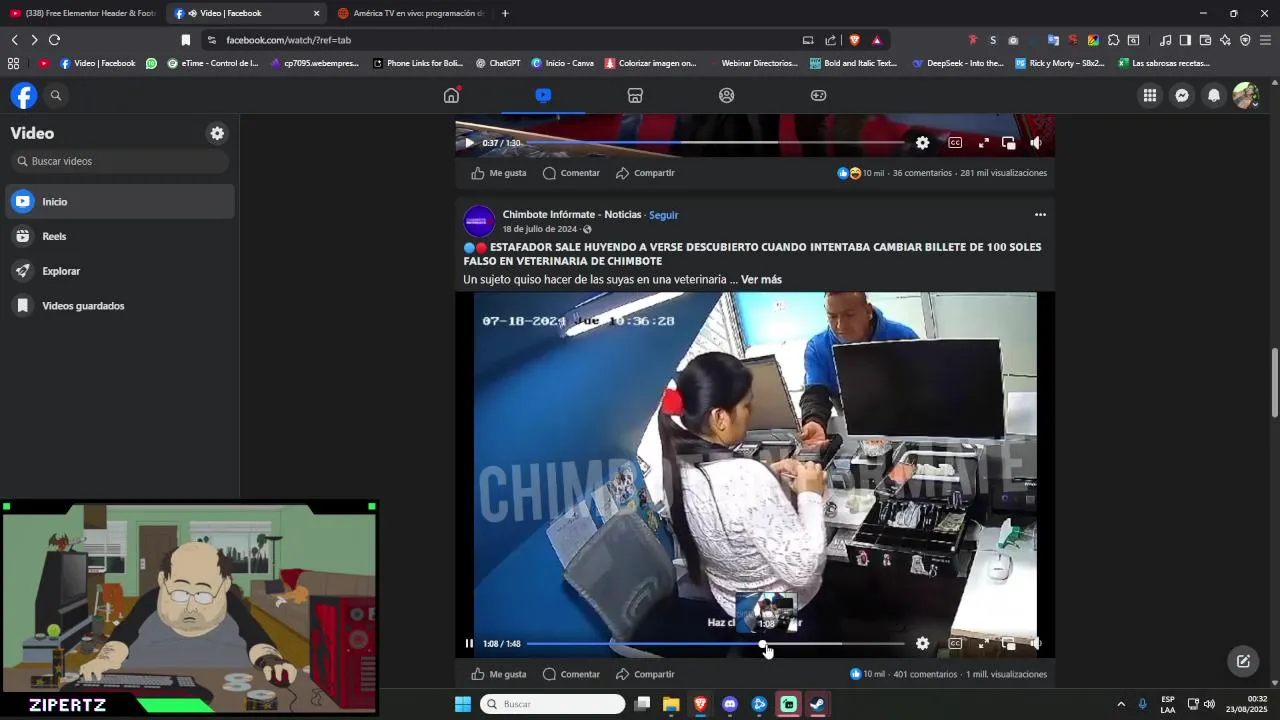Open new browser tab

tap(505, 13)
